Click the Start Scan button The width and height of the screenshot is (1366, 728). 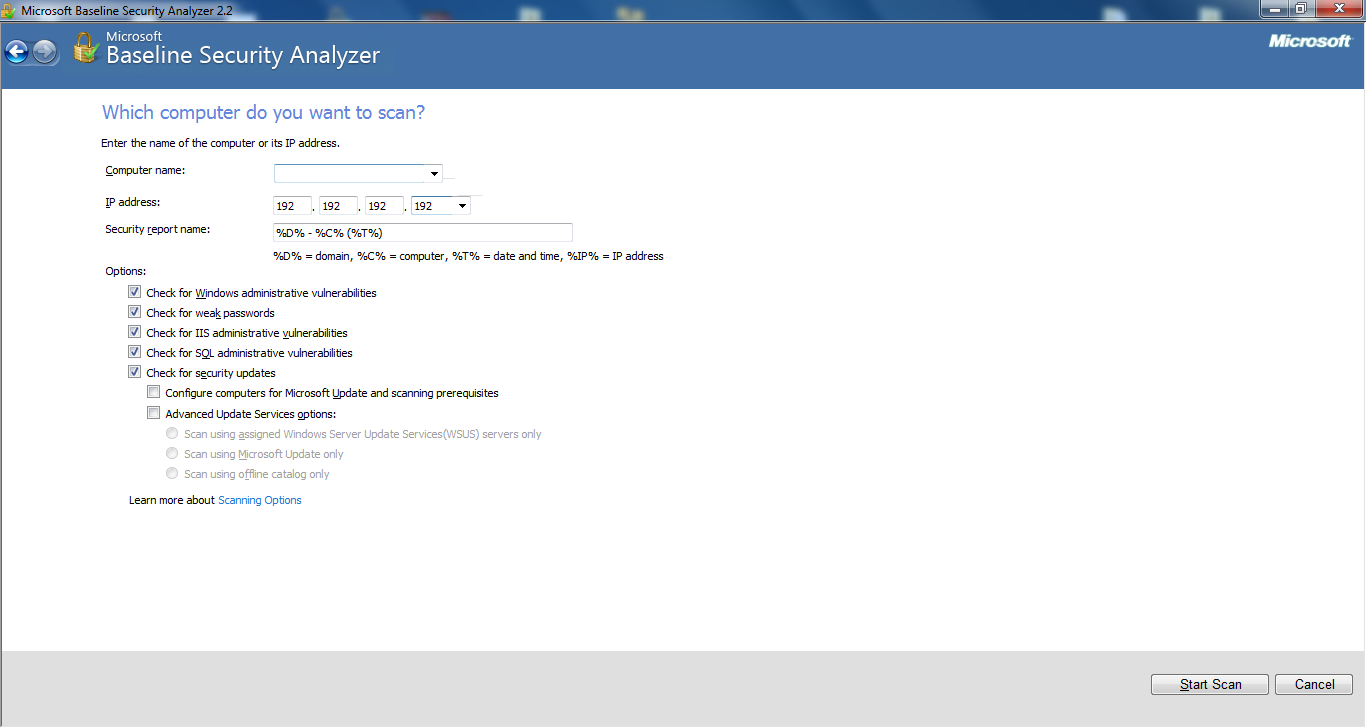pyautogui.click(x=1209, y=685)
